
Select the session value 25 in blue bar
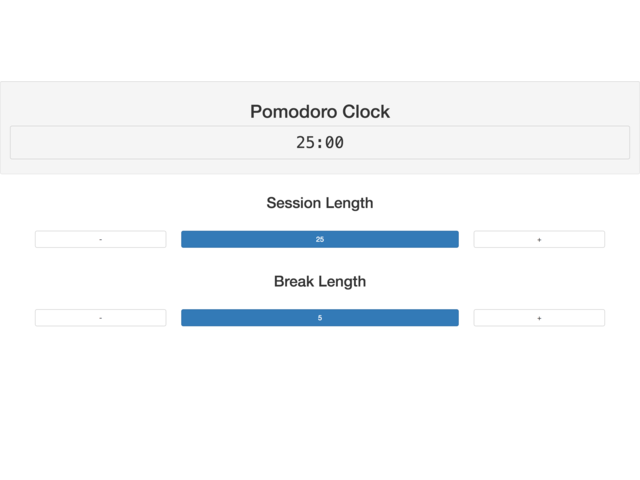pos(320,239)
